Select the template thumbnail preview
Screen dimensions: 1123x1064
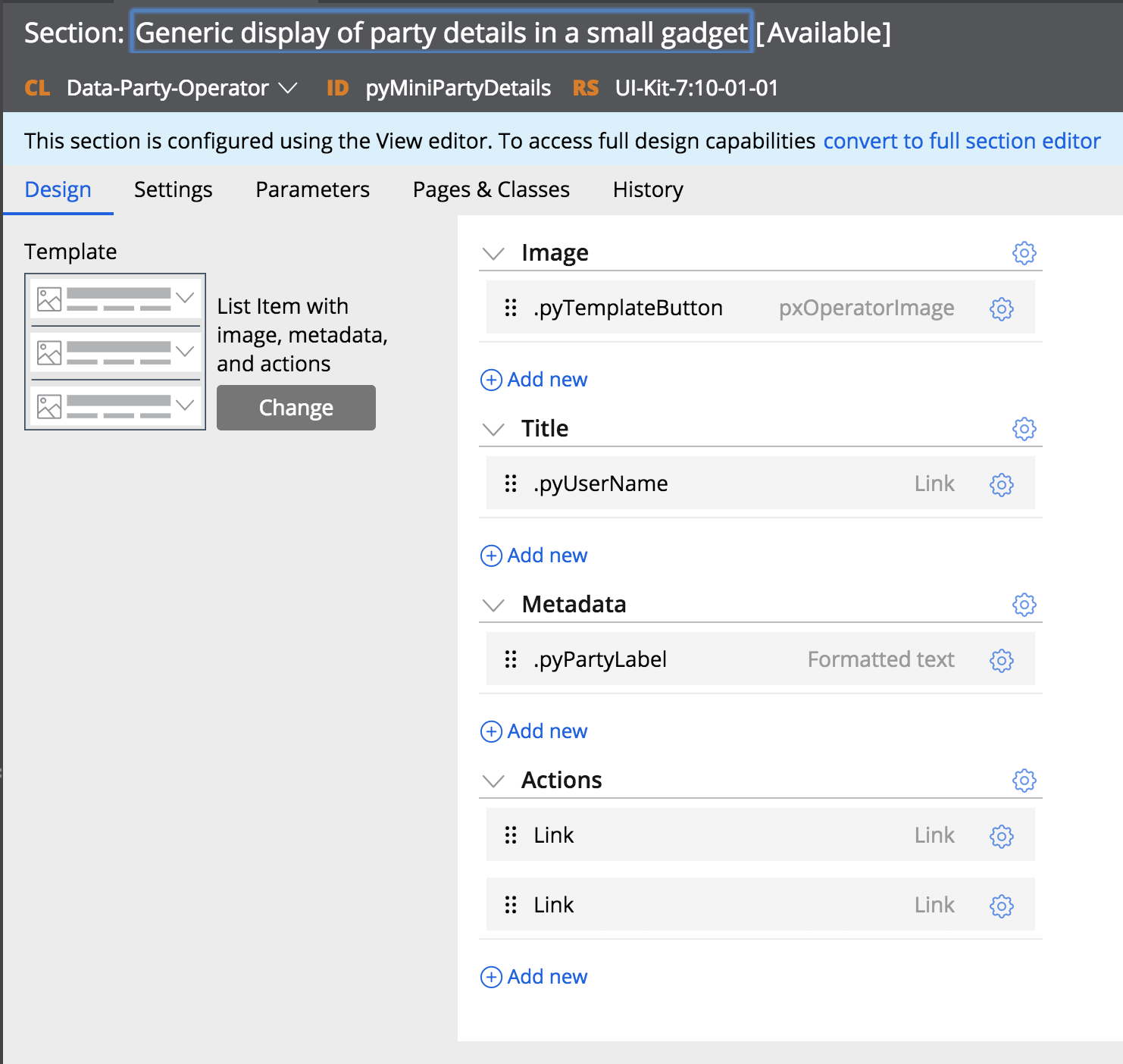click(114, 352)
